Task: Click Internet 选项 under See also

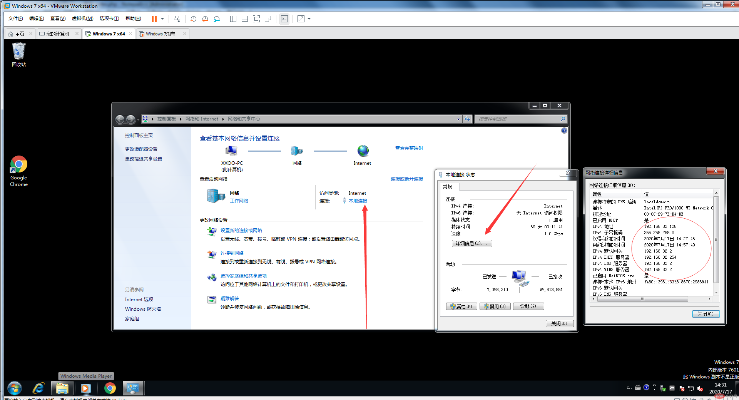Action: click(x=139, y=299)
